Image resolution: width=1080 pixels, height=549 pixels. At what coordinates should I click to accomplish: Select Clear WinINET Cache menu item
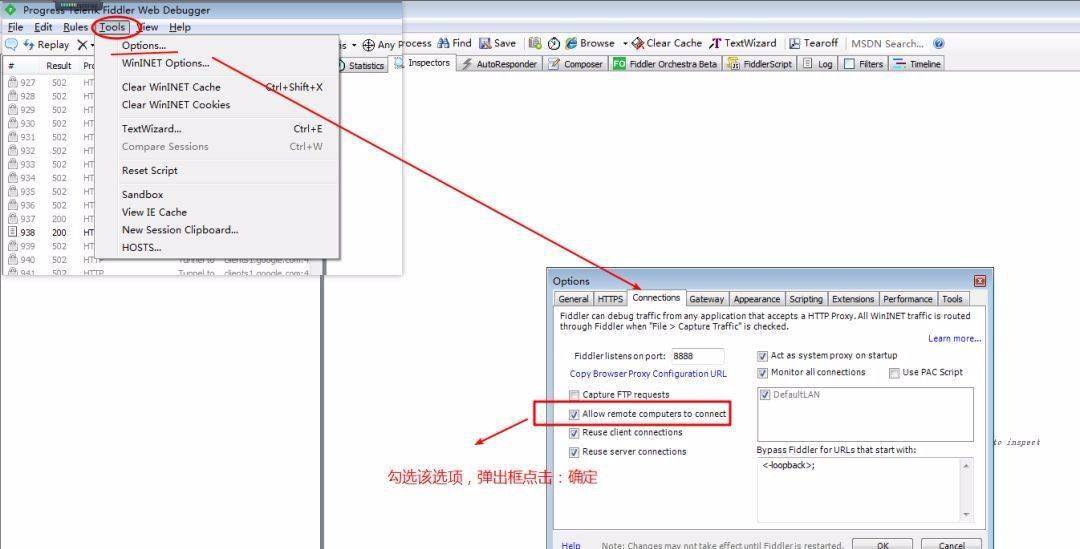pyautogui.click(x=217, y=87)
